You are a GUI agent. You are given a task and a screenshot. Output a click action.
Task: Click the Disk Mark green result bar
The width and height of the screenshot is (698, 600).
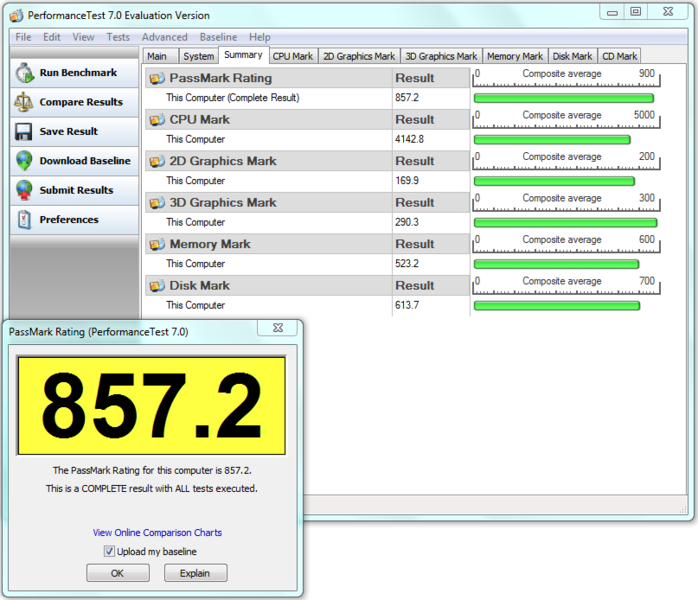pyautogui.click(x=556, y=305)
